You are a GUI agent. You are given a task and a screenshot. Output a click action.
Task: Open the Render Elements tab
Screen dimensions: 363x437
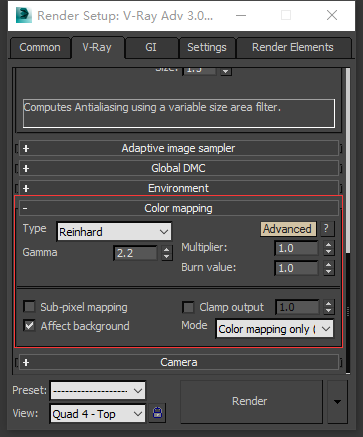point(293,47)
